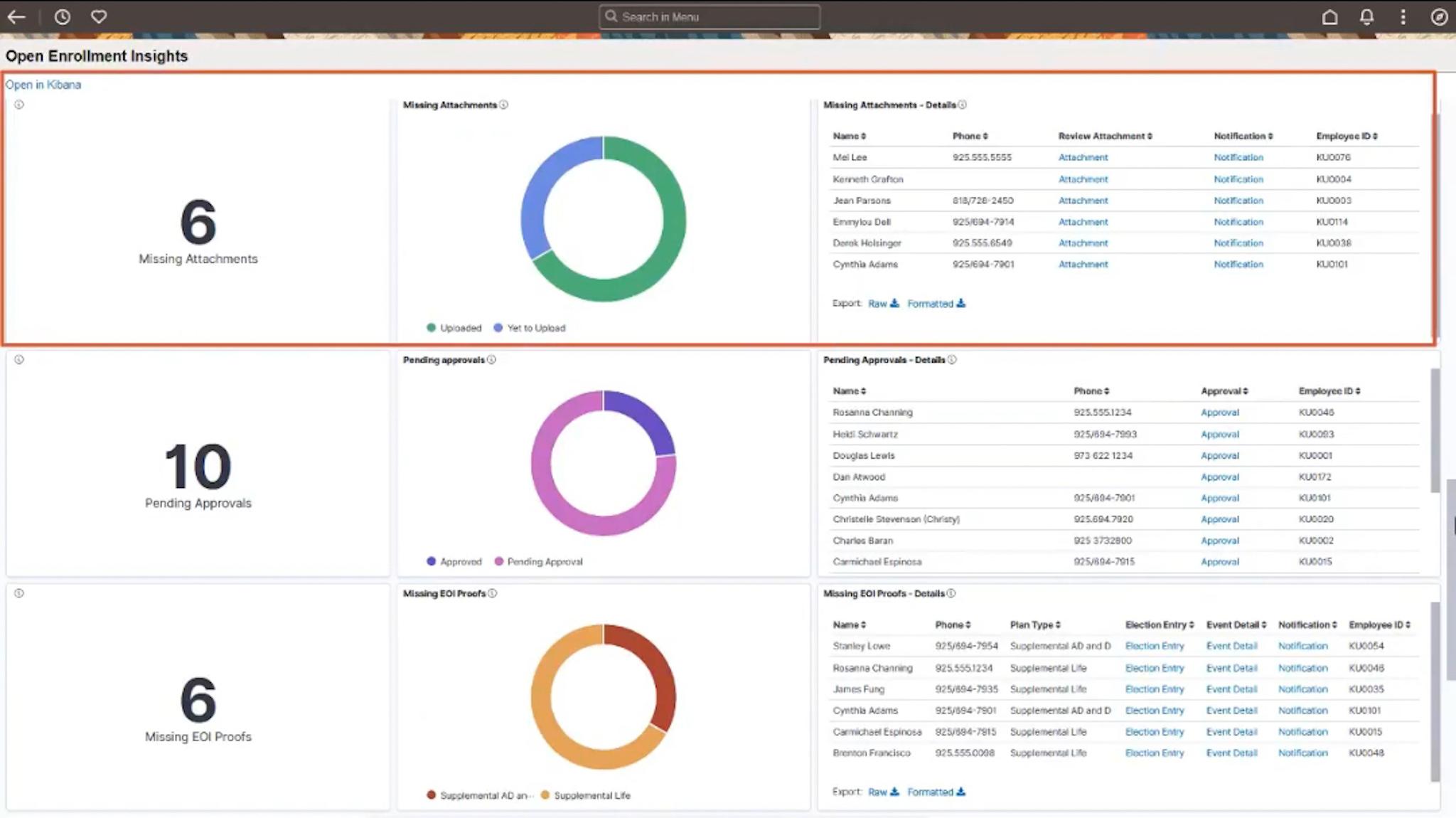This screenshot has height=818, width=1456.
Task: Click the info icon beside Missing Attachments chart
Action: [x=504, y=105]
